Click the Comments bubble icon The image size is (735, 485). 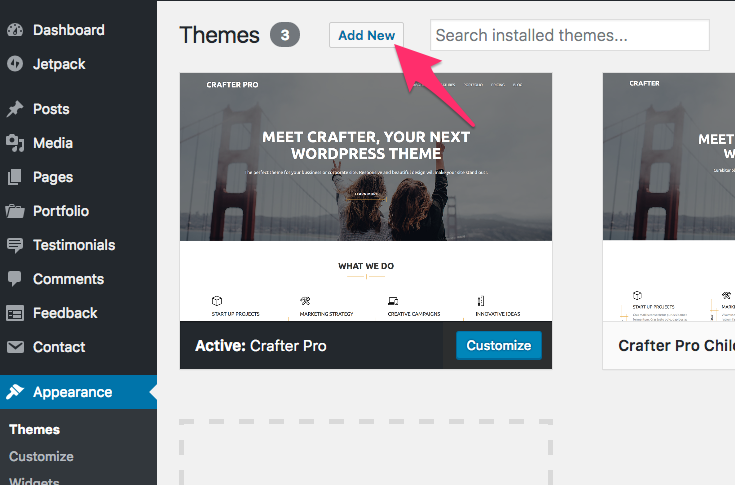[x=15, y=279]
